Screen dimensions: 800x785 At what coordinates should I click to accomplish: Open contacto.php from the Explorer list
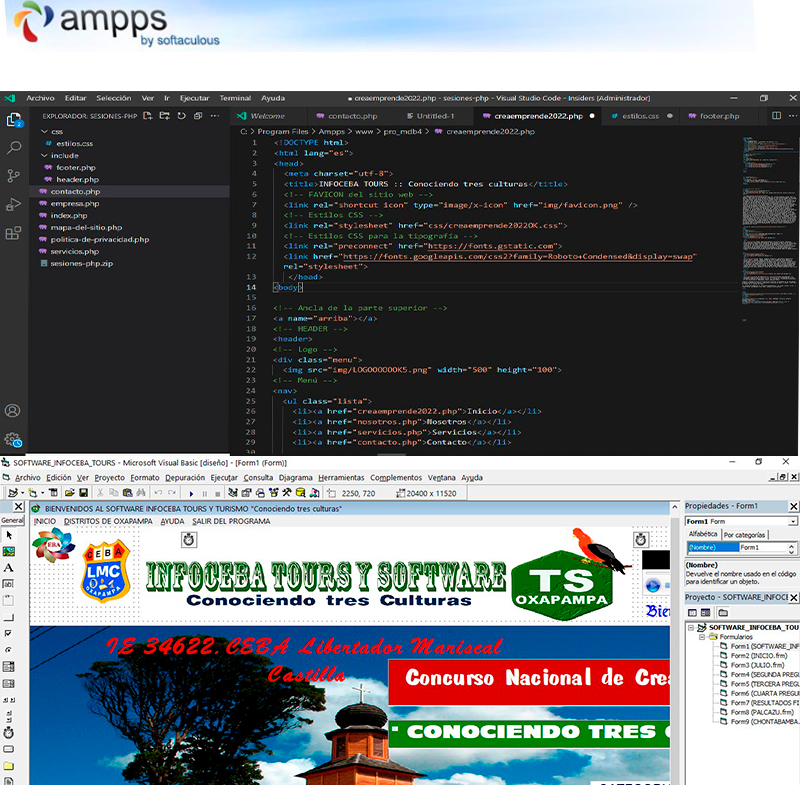tap(75, 191)
